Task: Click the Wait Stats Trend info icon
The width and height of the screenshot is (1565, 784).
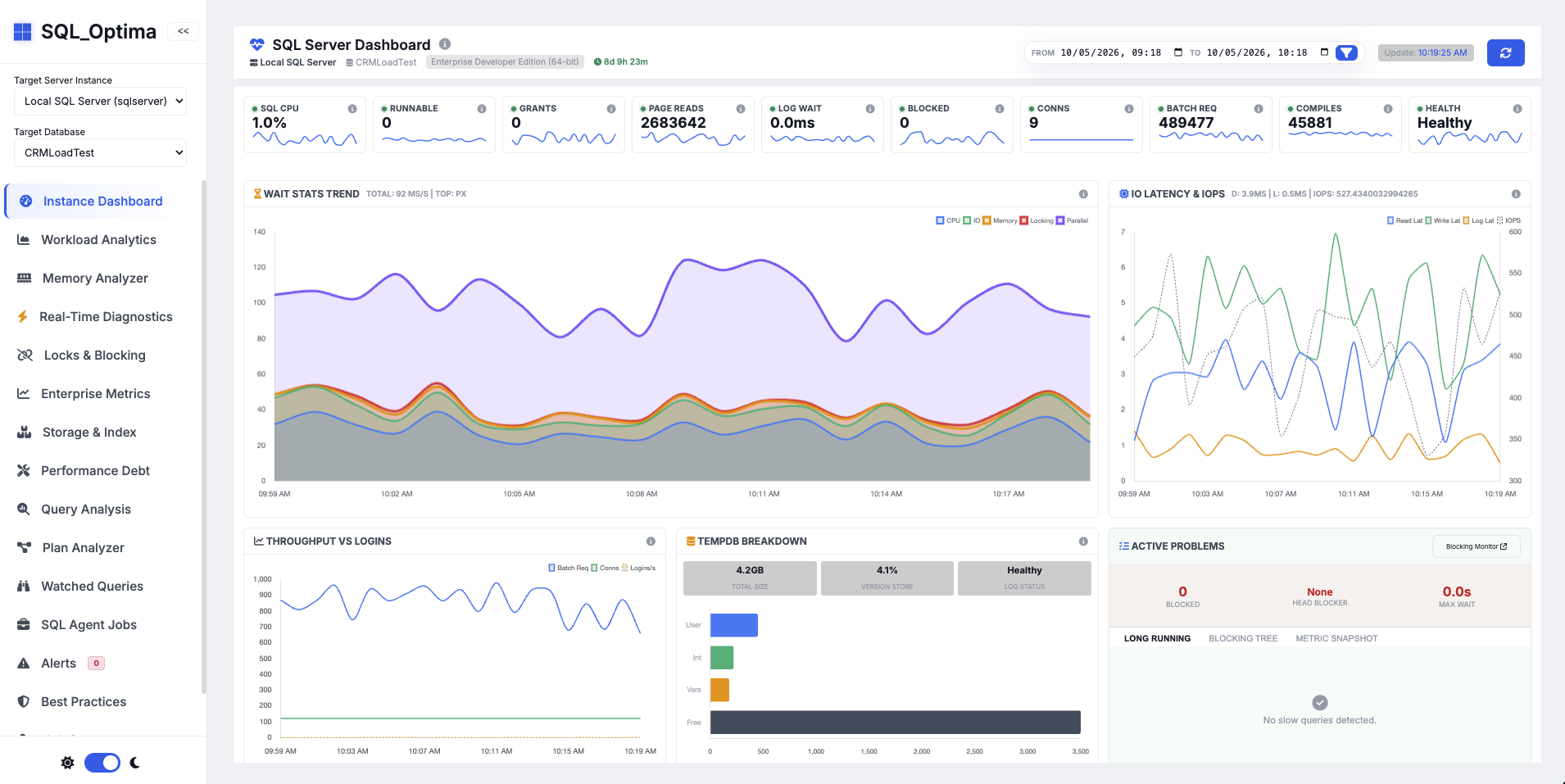Action: 1083,194
